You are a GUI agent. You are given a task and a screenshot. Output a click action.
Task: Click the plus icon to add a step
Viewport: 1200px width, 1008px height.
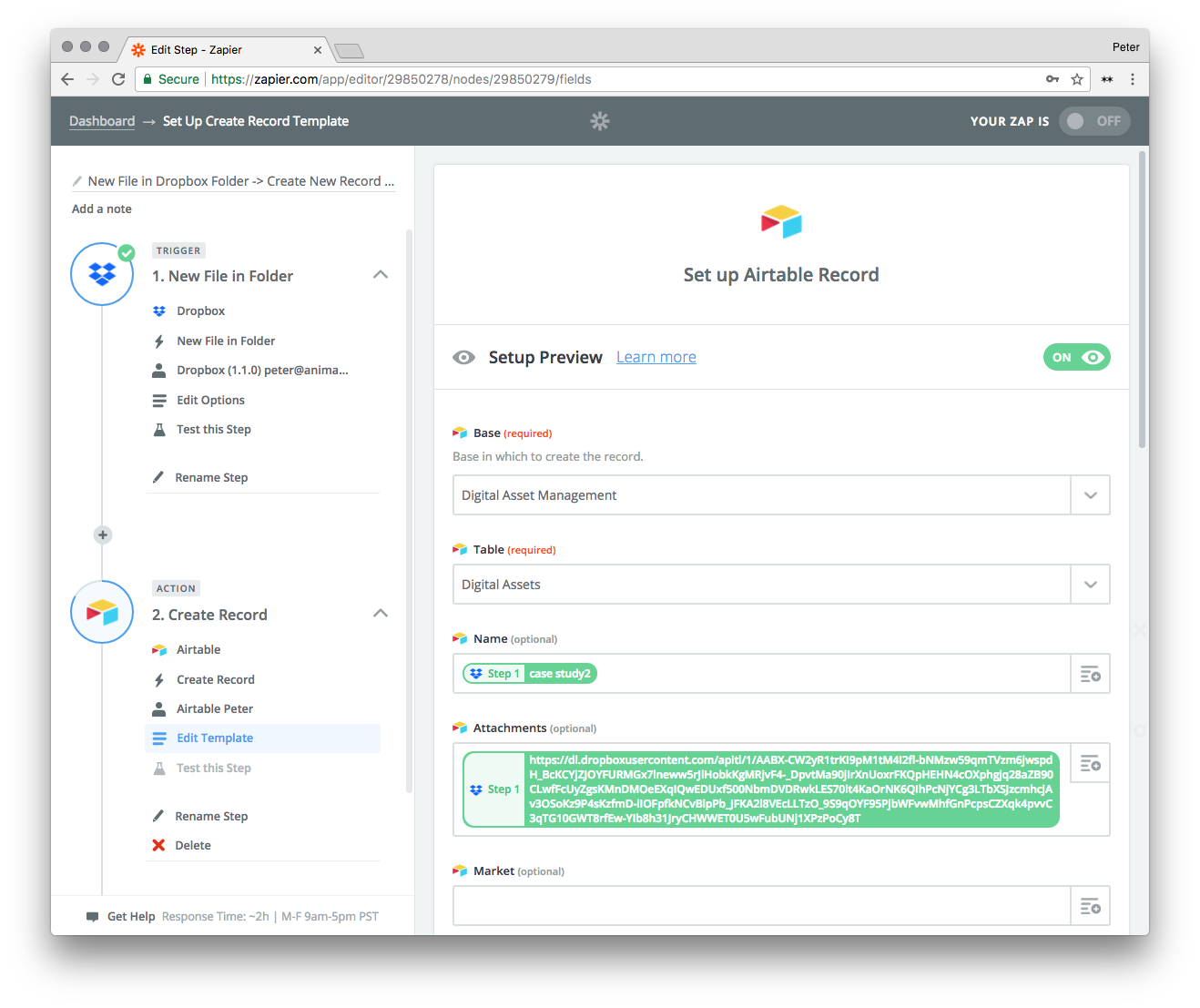click(103, 535)
